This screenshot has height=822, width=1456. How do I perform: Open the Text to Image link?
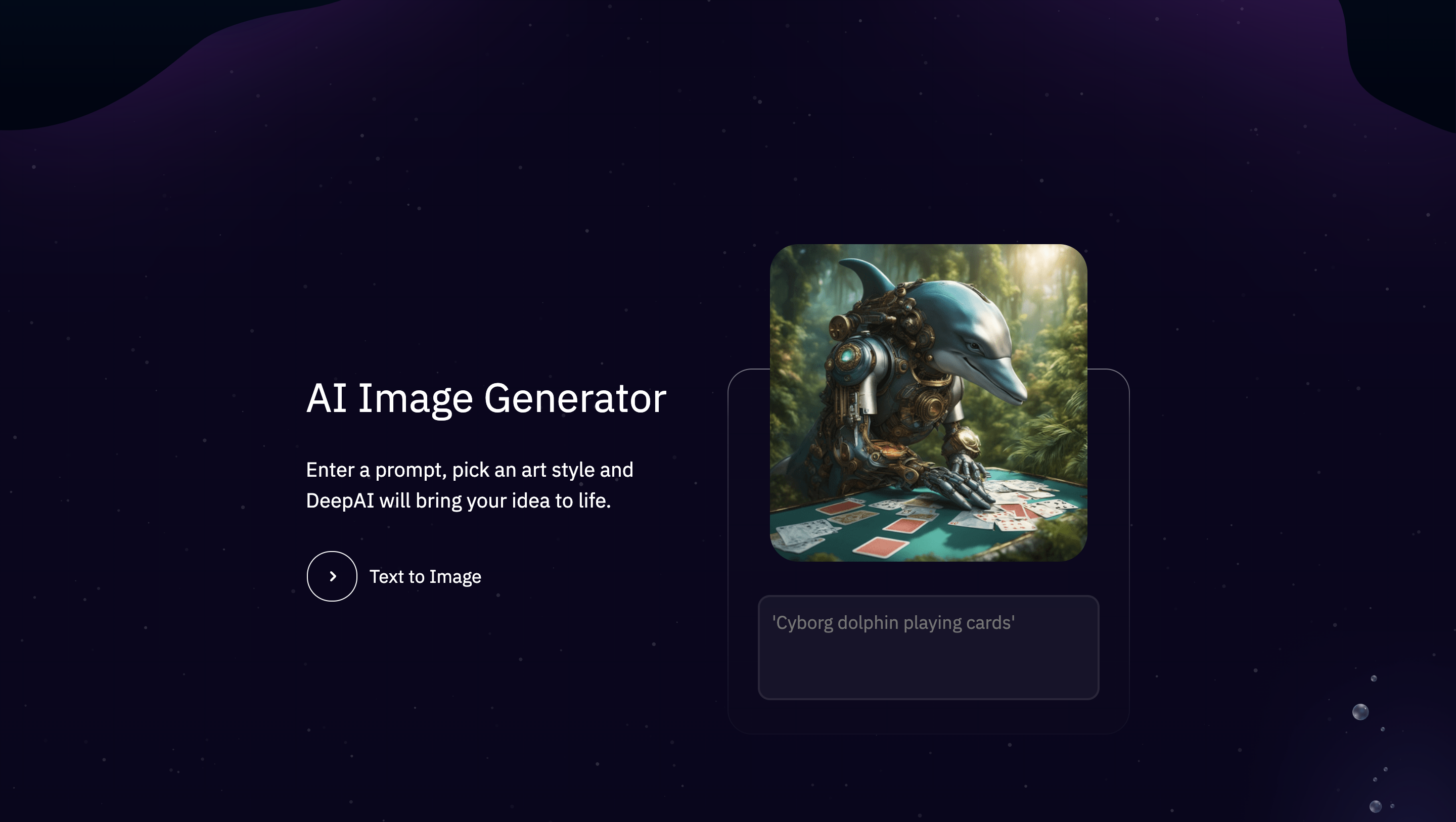click(425, 577)
